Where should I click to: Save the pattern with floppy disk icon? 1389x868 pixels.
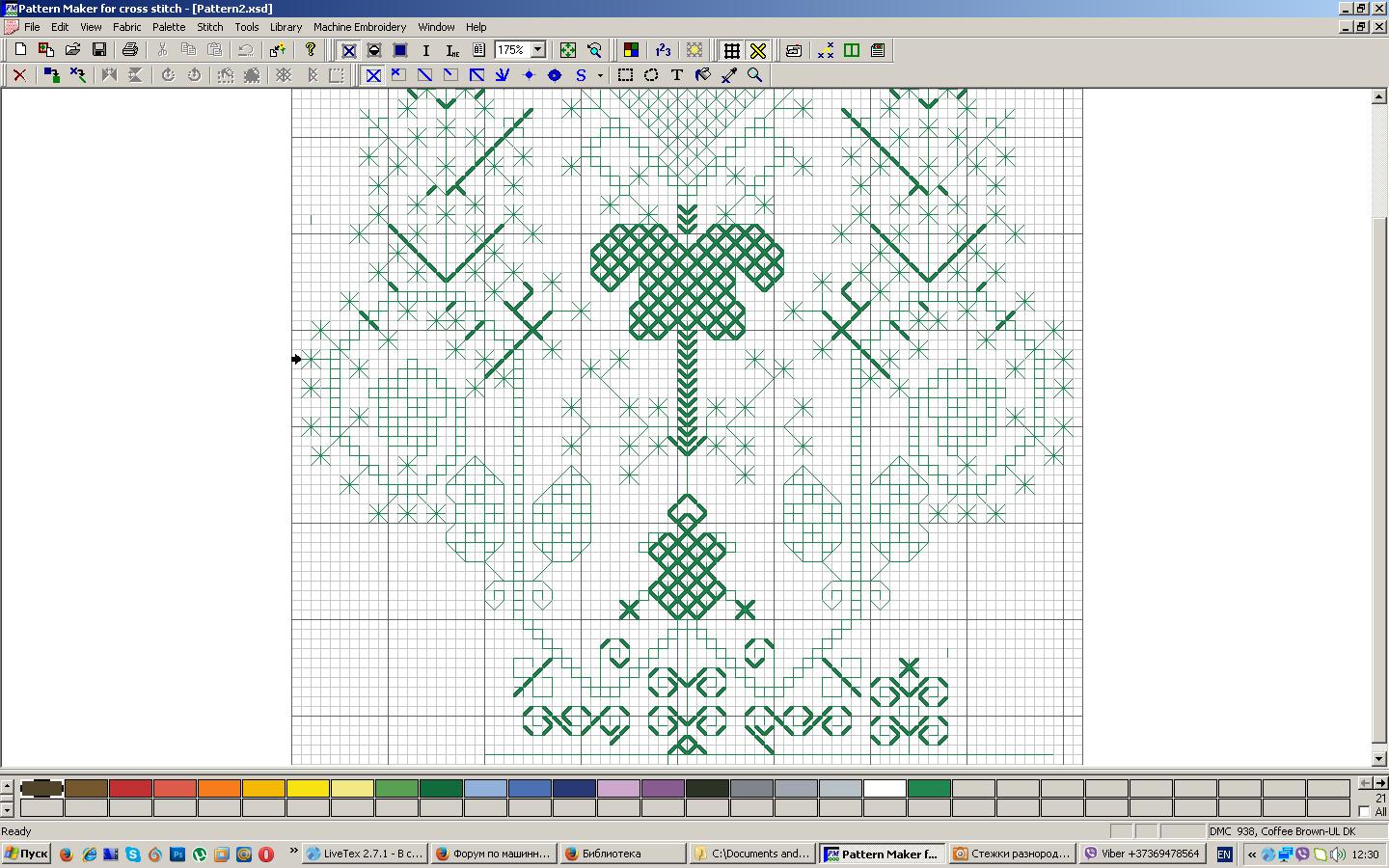coord(98,50)
